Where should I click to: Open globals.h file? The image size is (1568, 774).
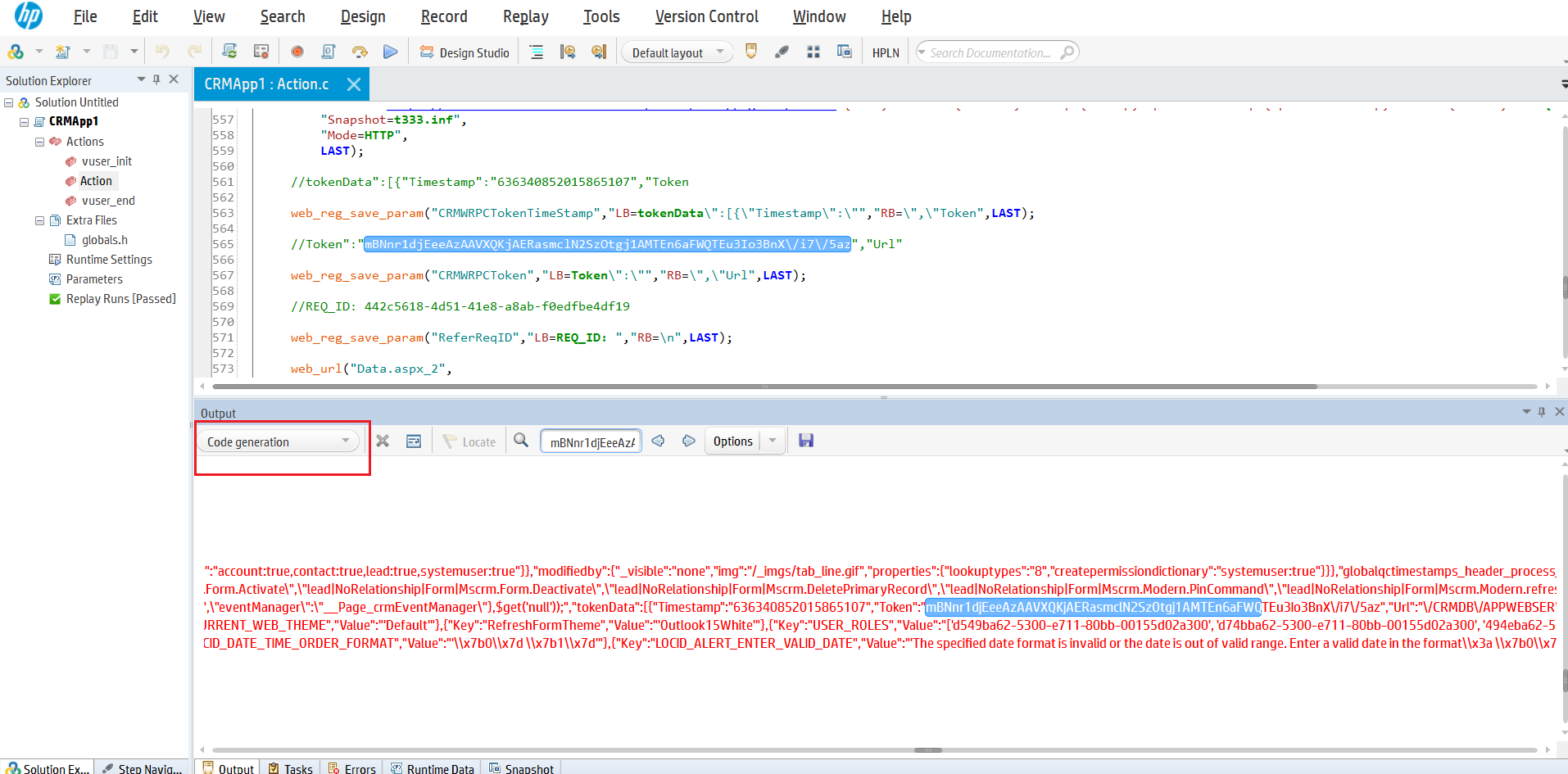pos(105,240)
